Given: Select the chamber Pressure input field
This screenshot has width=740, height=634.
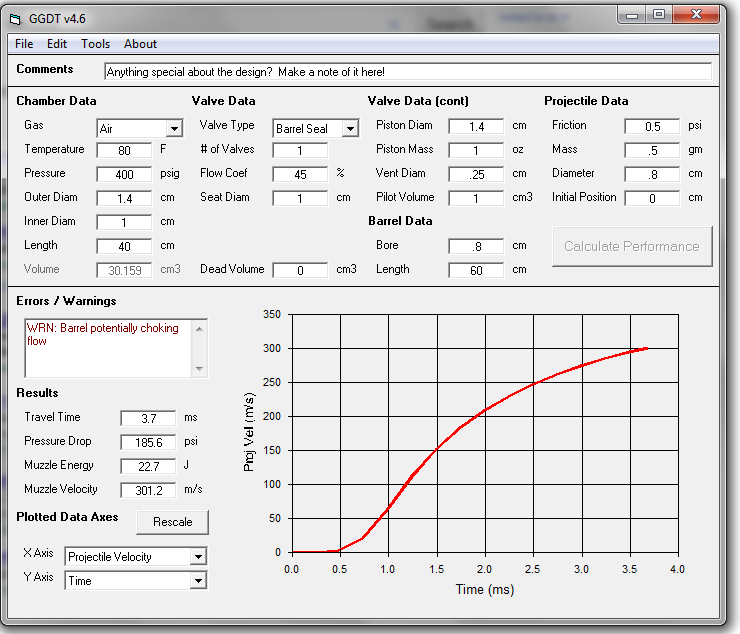Looking at the screenshot, I should (124, 174).
